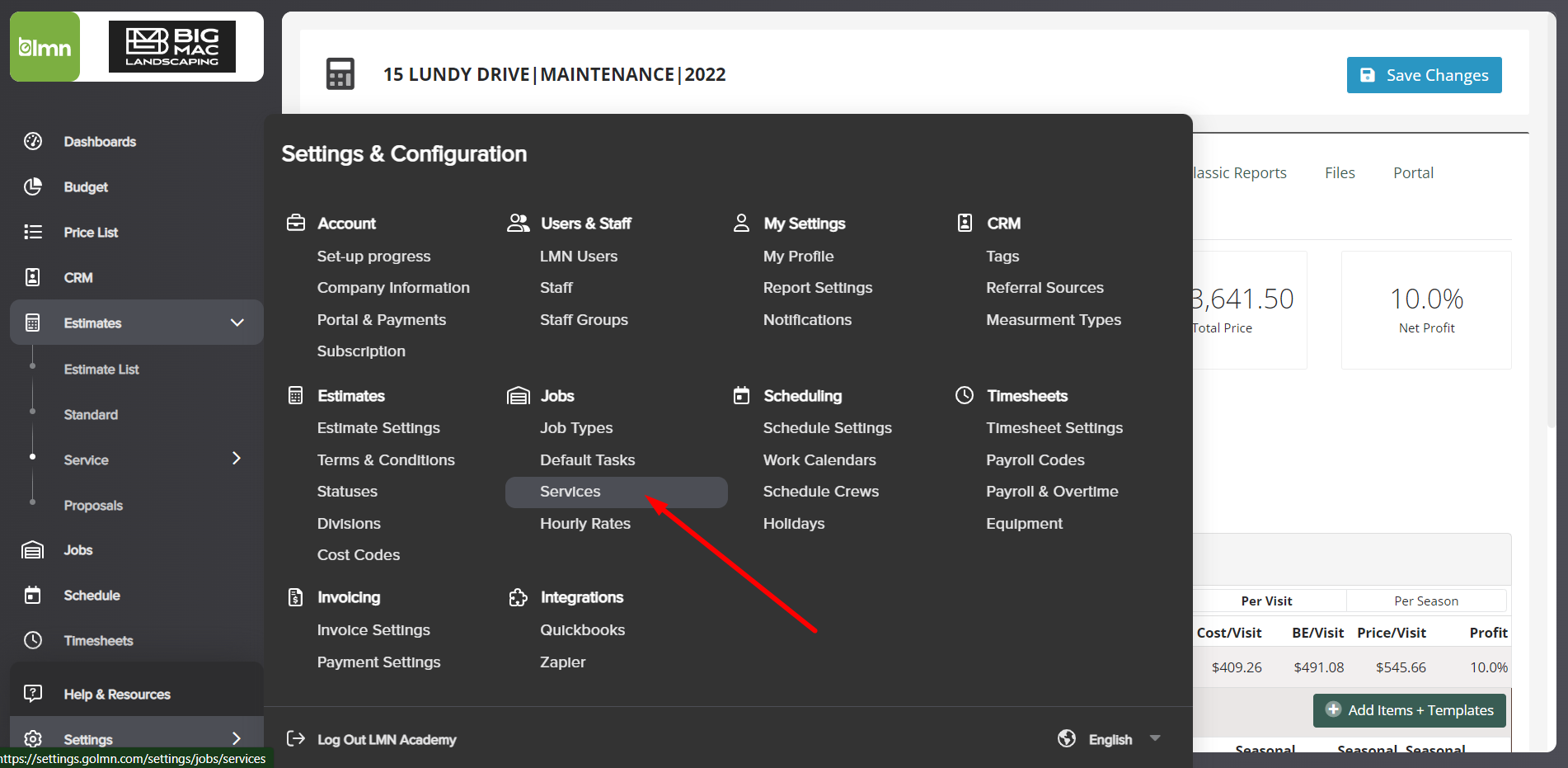The image size is (1568, 768).
Task: Click the calculator icon beside estimate title
Action: pos(340,73)
